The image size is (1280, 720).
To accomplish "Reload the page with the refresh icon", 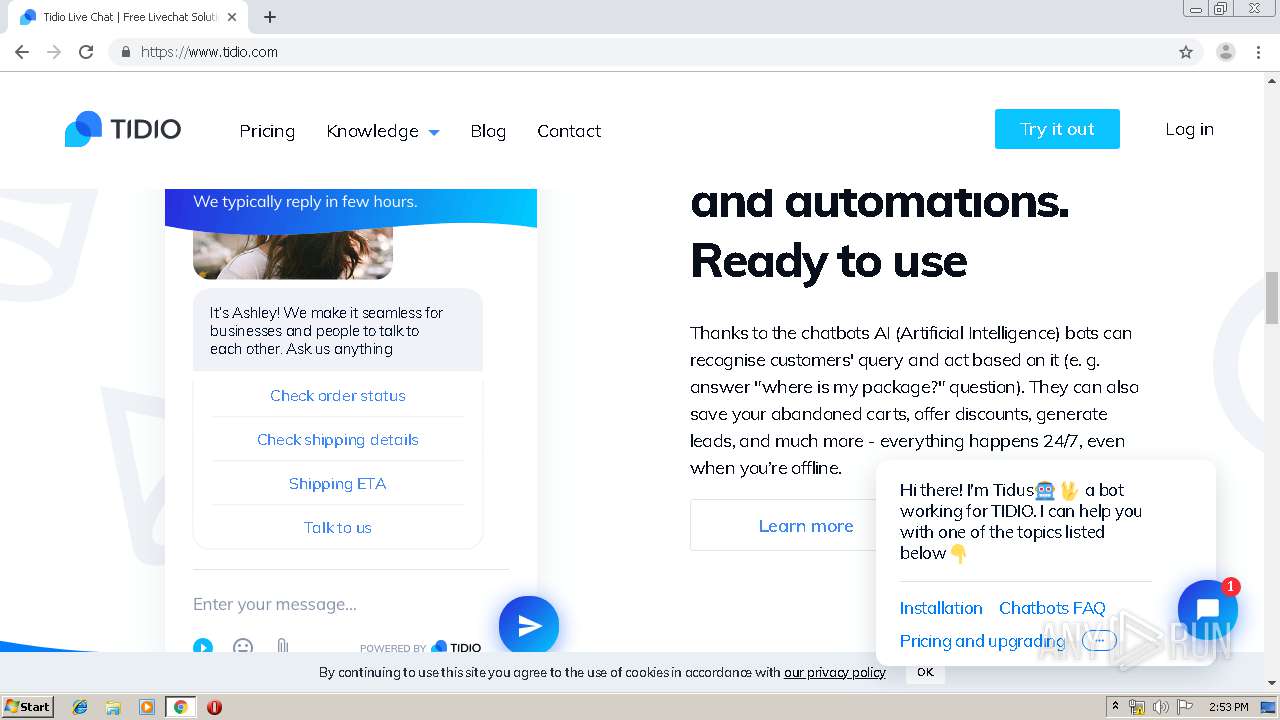I will click(x=86, y=52).
